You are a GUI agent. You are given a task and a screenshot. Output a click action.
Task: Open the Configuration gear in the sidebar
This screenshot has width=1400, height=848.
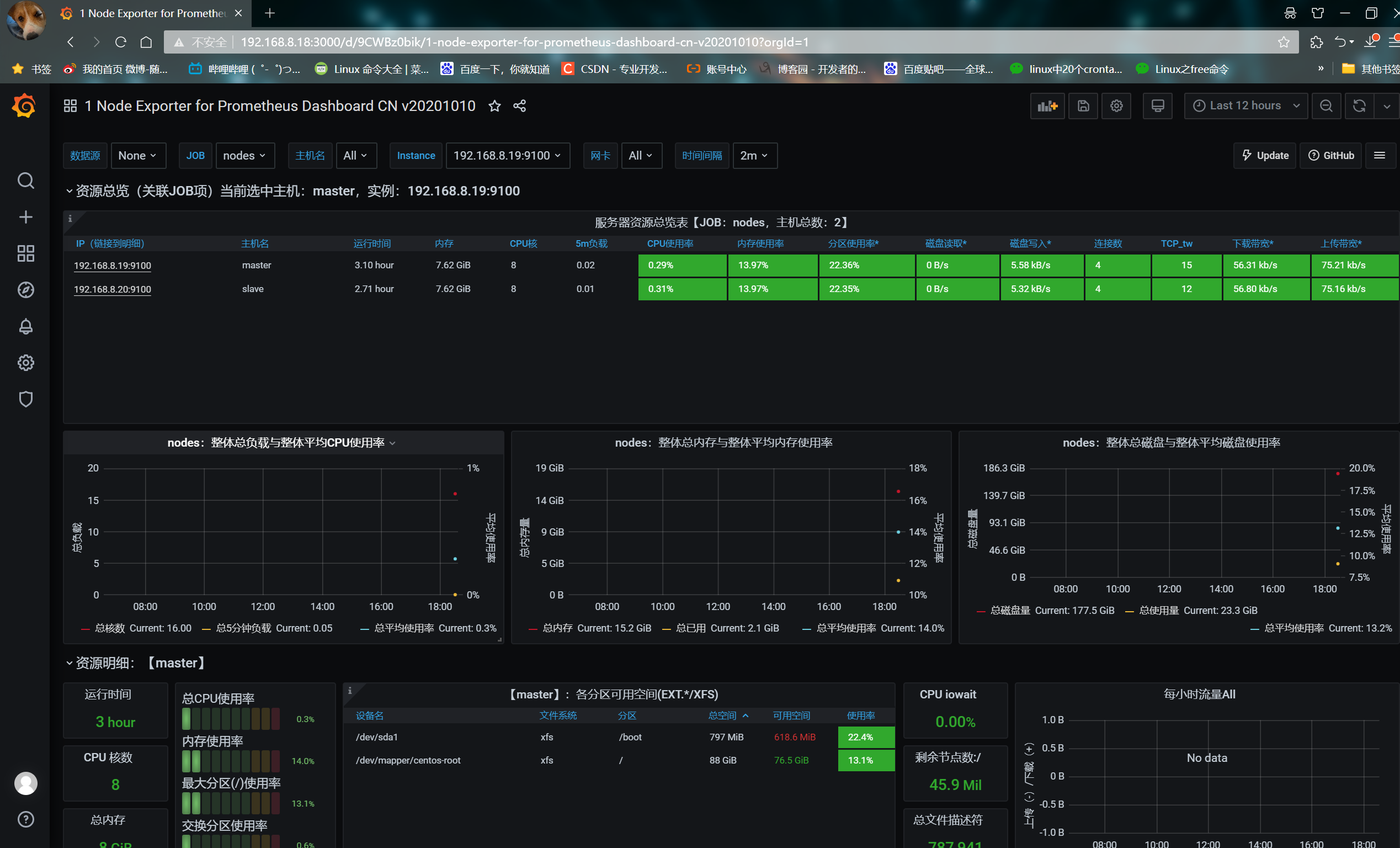click(25, 363)
